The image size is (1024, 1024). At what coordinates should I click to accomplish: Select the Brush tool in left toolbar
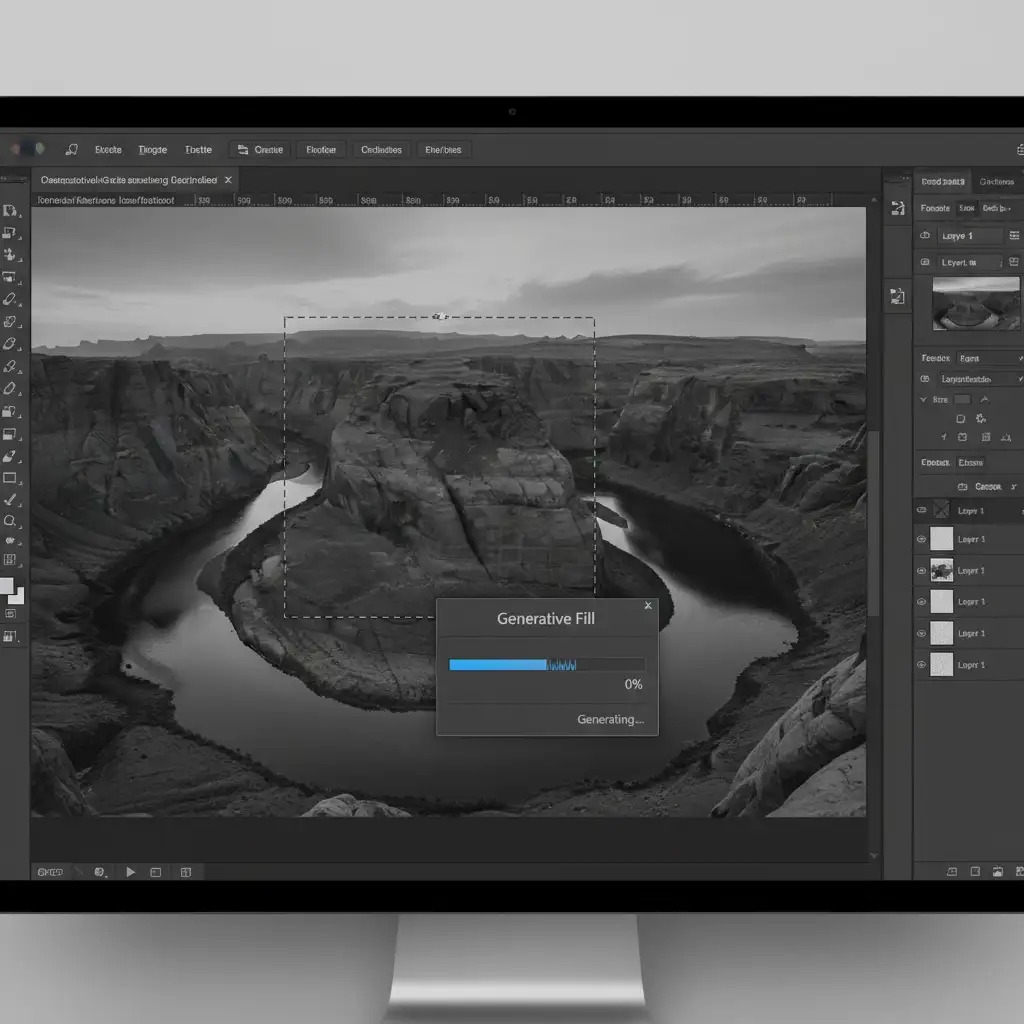coord(10,499)
